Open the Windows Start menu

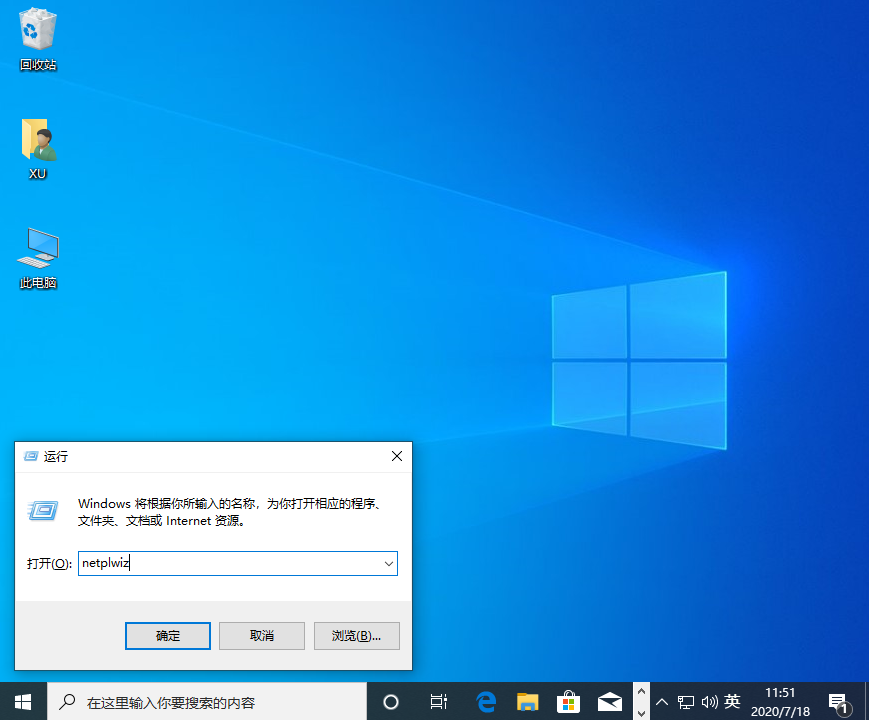tap(22, 701)
